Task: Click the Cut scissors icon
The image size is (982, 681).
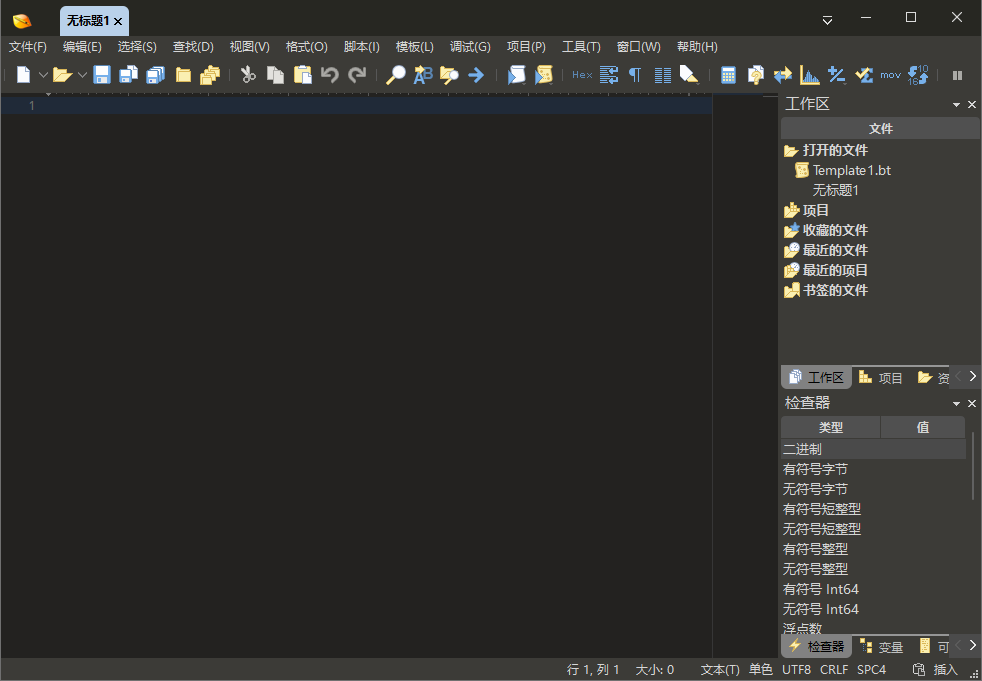Action: tap(248, 75)
